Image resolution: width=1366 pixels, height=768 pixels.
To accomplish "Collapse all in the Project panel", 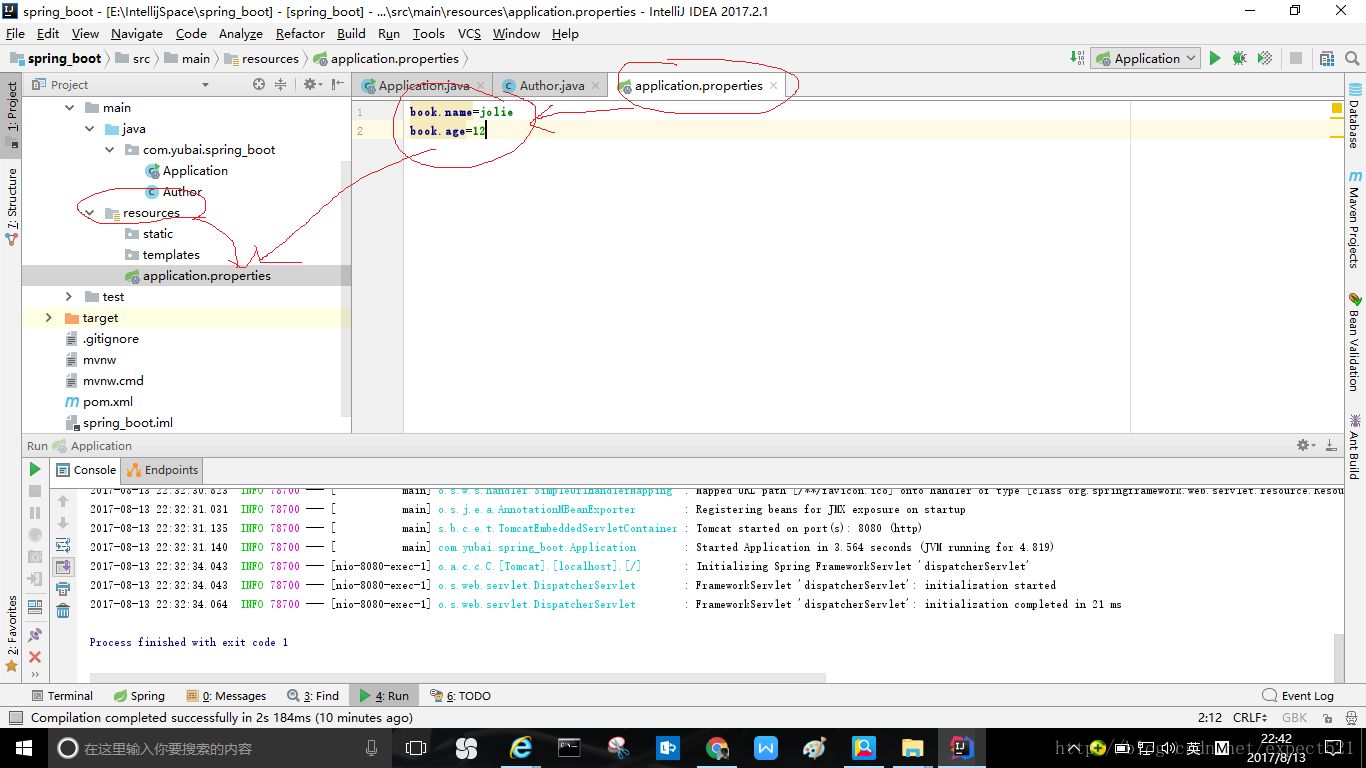I will [281, 85].
